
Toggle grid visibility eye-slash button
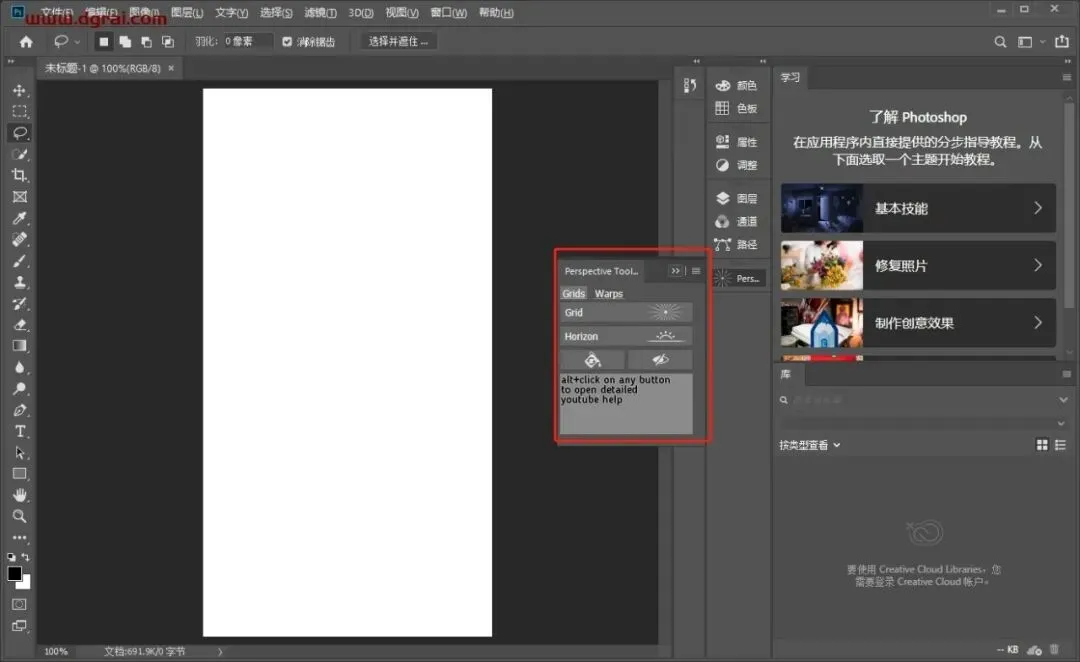pos(660,360)
